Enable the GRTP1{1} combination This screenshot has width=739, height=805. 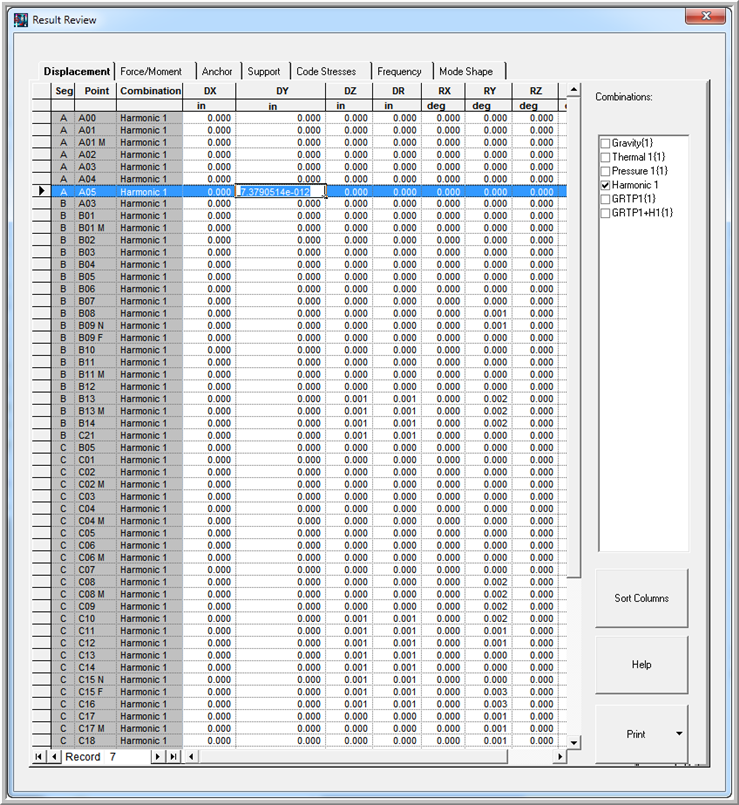click(x=605, y=199)
